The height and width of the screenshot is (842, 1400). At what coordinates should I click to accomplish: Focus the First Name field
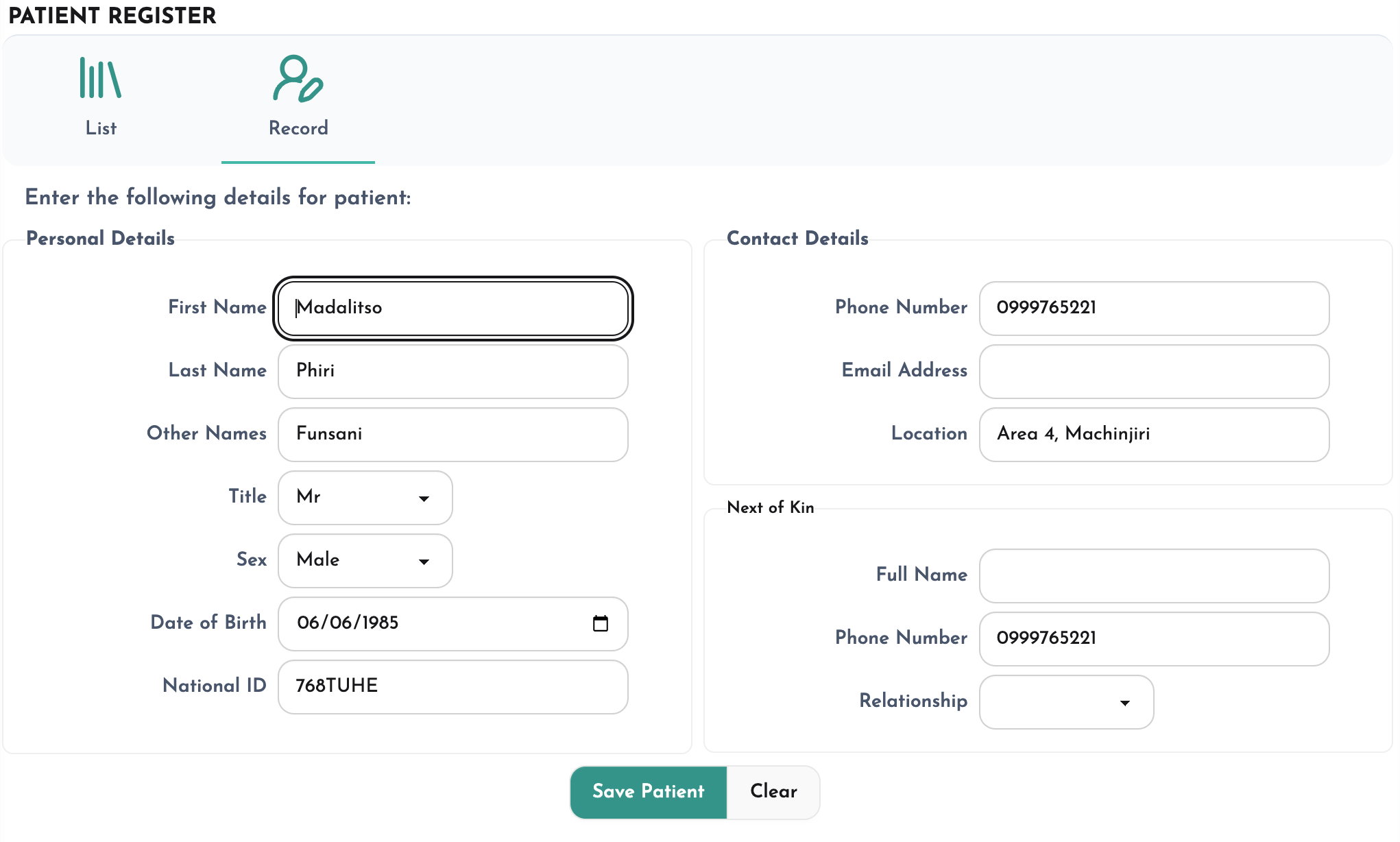pos(453,309)
